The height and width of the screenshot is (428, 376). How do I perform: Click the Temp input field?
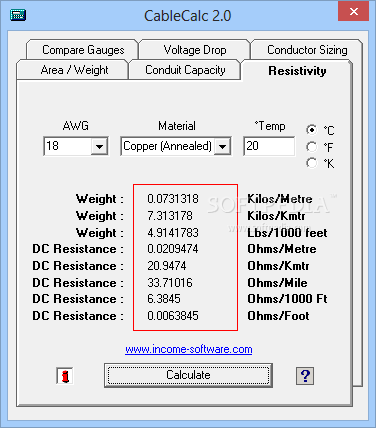269,146
